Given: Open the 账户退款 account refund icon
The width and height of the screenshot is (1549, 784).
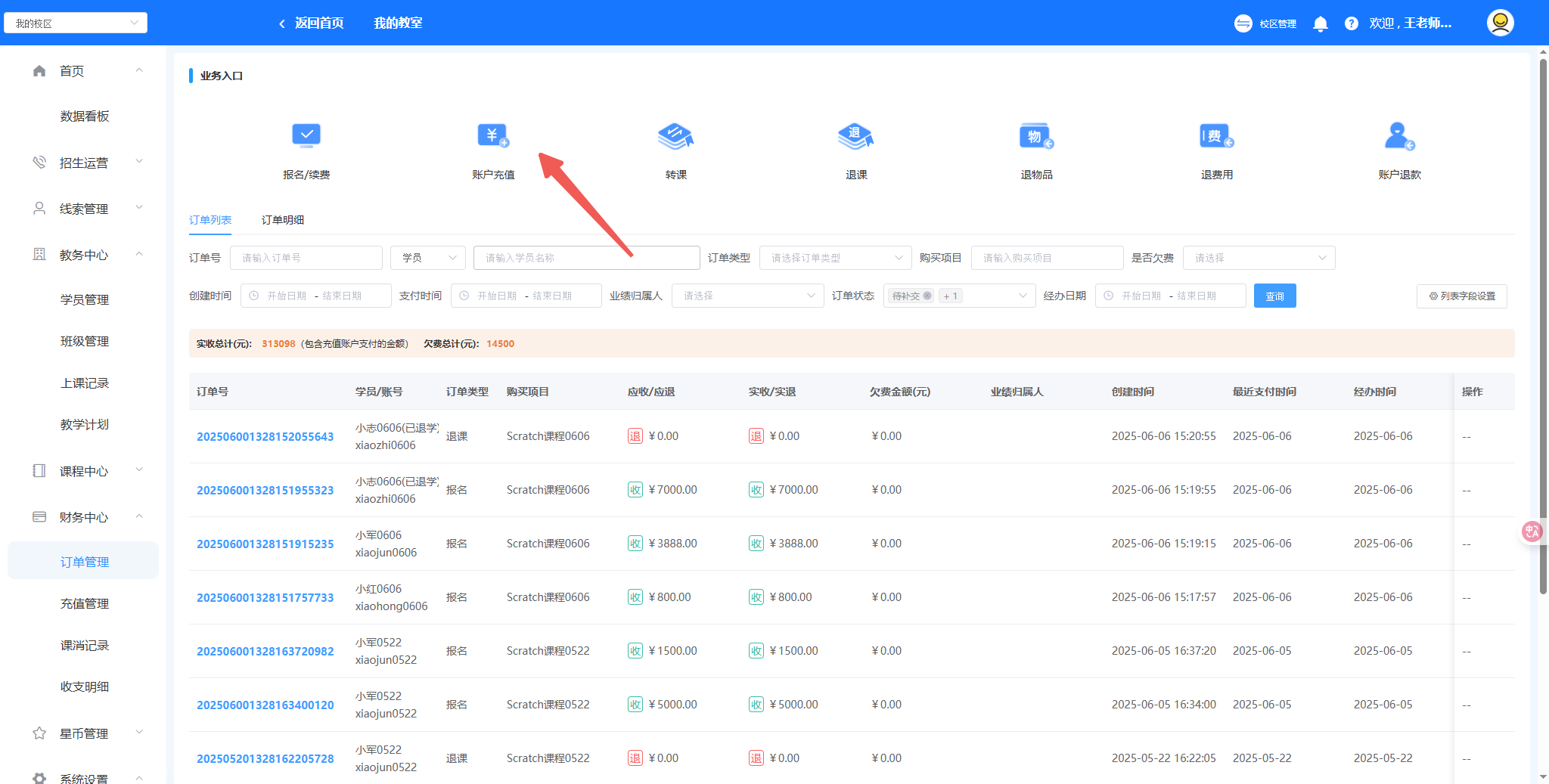Looking at the screenshot, I should point(1398,137).
